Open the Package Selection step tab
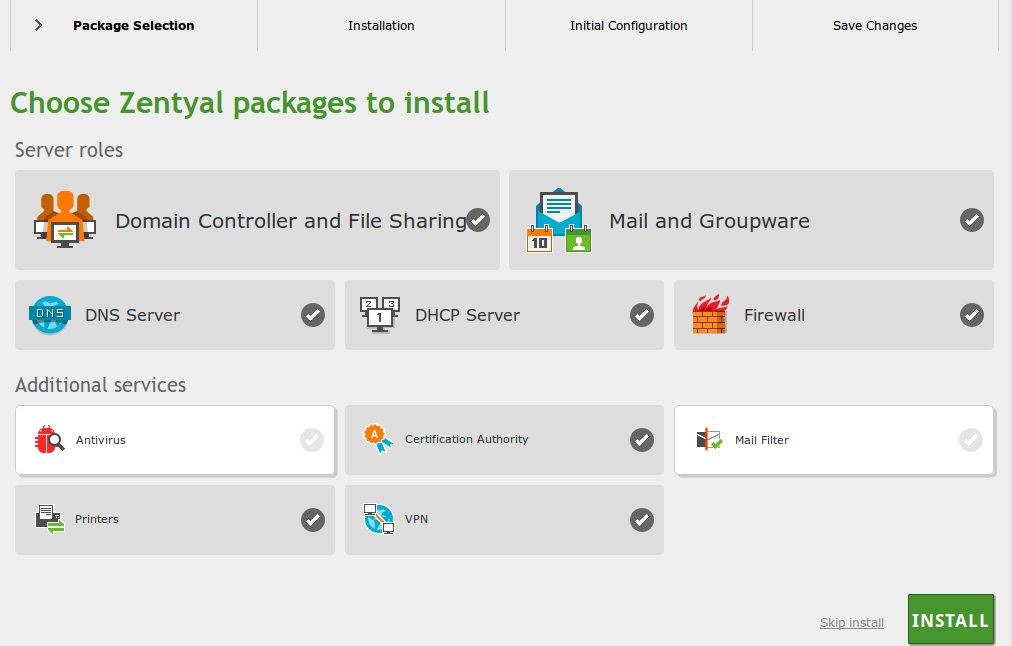1012x646 pixels. [134, 25]
